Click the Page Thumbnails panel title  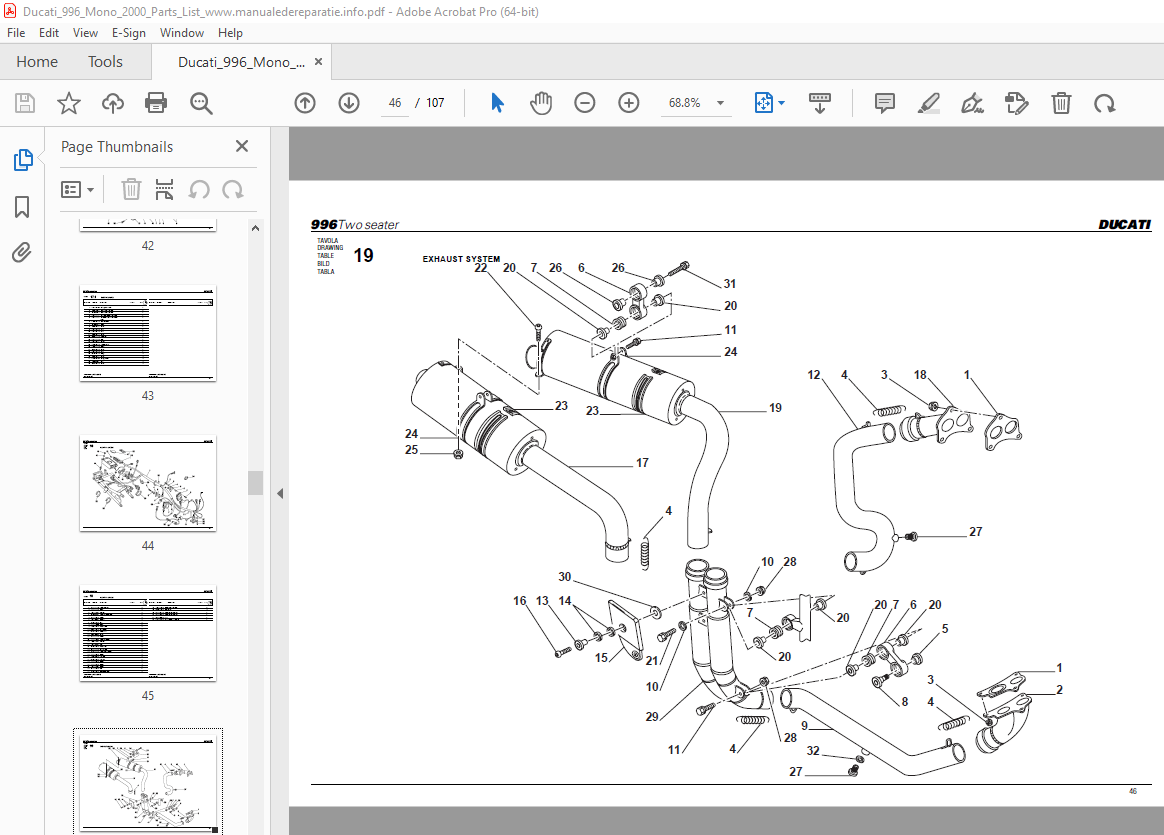click(x=117, y=147)
